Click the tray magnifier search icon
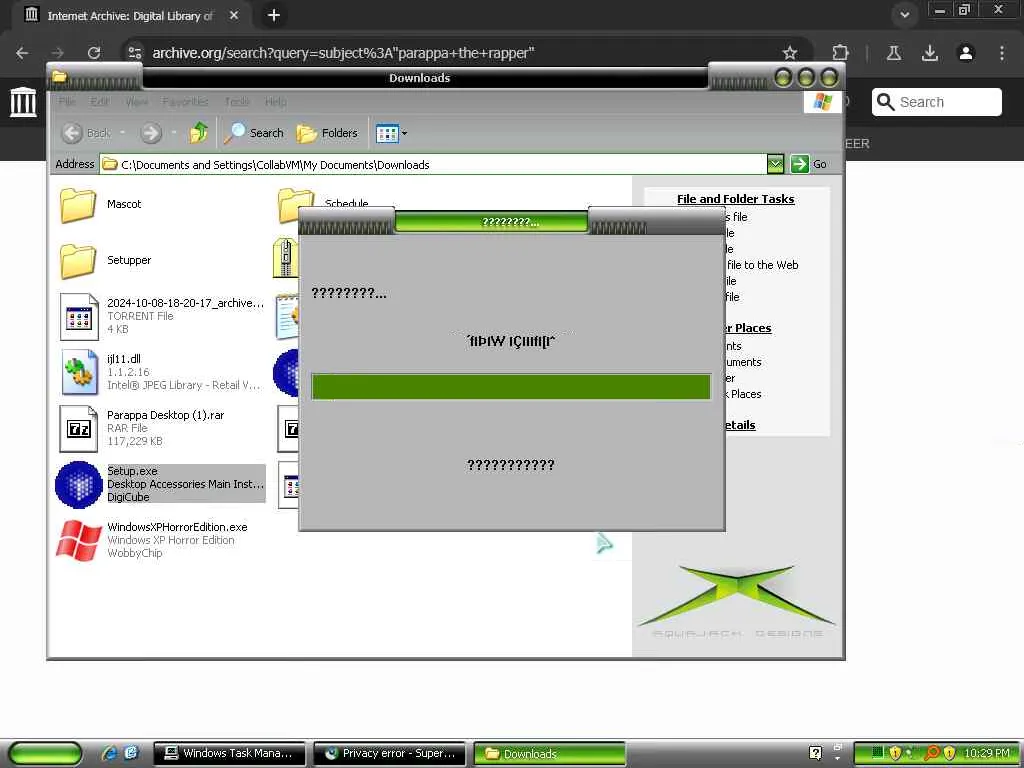Viewport: 1024px width, 768px height. 931,753
